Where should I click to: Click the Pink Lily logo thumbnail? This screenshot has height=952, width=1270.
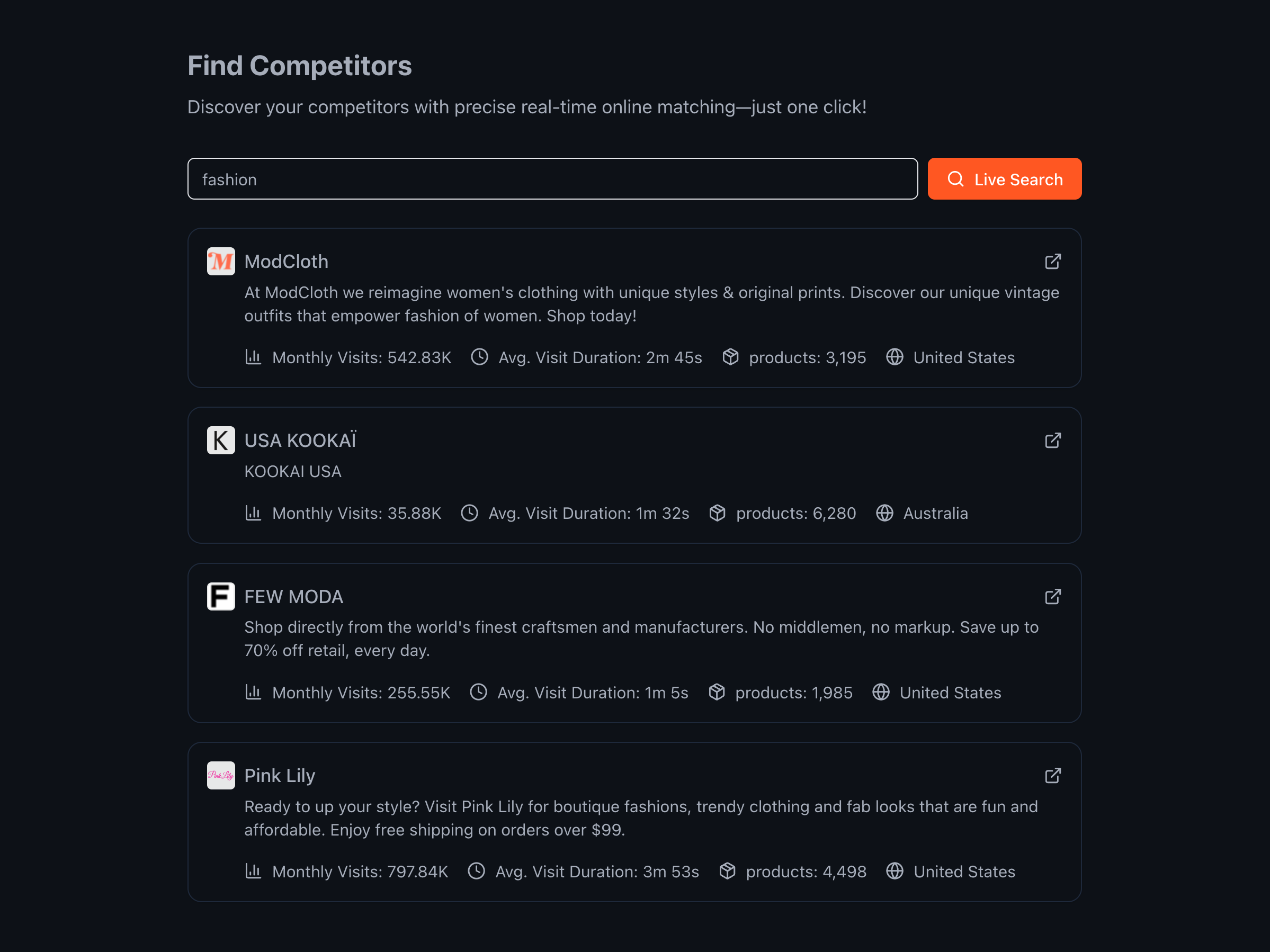220,775
